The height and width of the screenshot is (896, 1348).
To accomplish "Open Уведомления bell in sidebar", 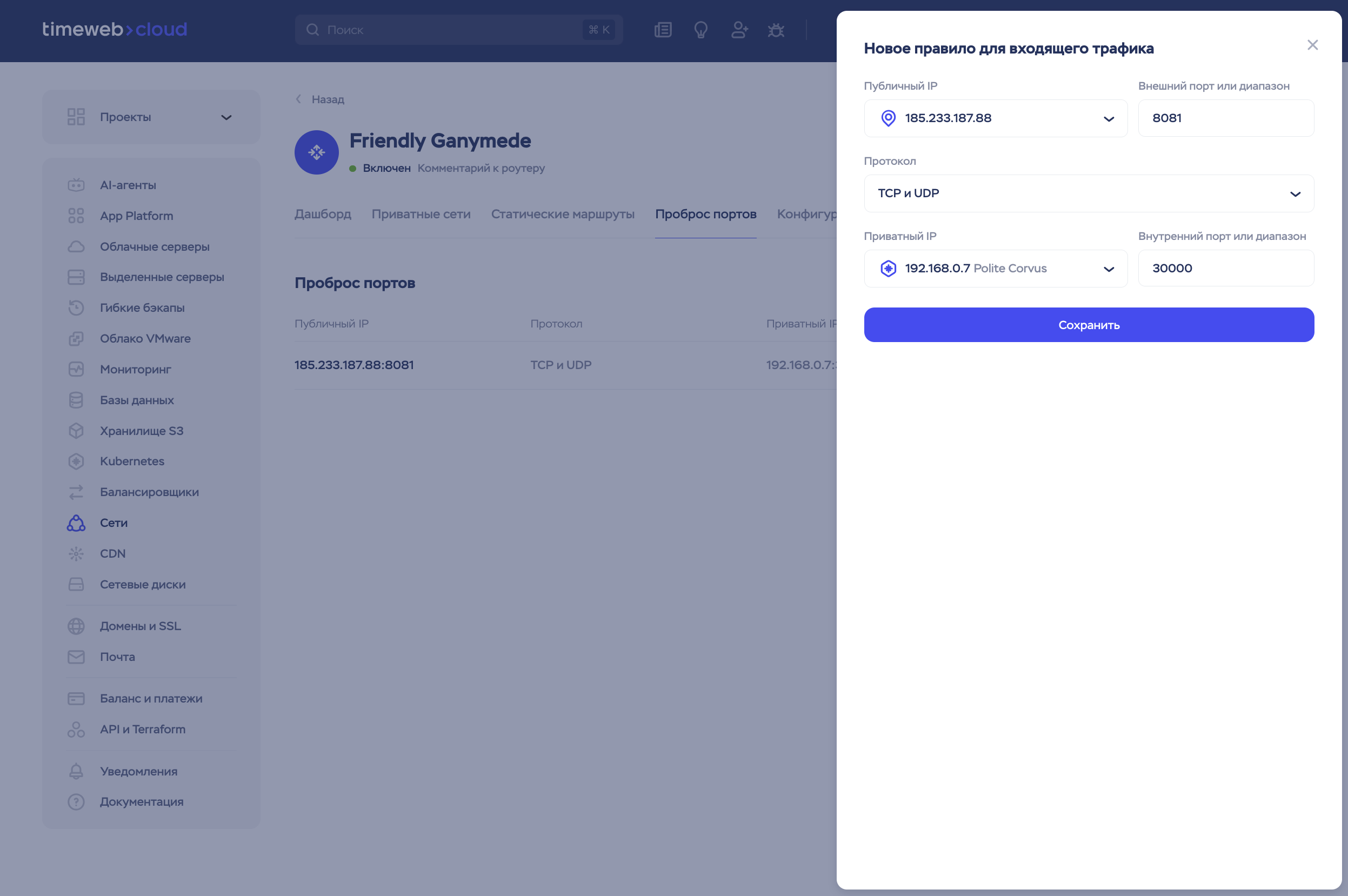I will (x=138, y=771).
